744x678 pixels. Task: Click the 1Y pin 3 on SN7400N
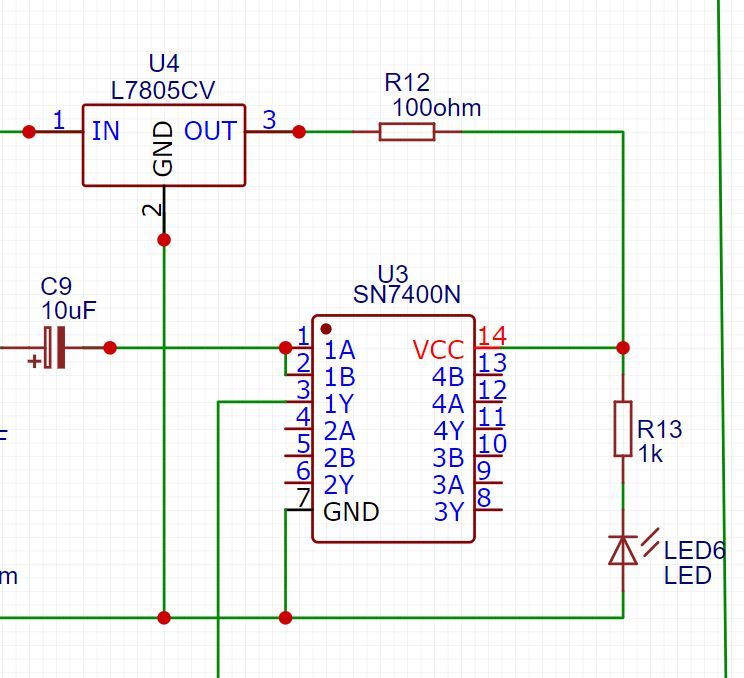pos(298,401)
